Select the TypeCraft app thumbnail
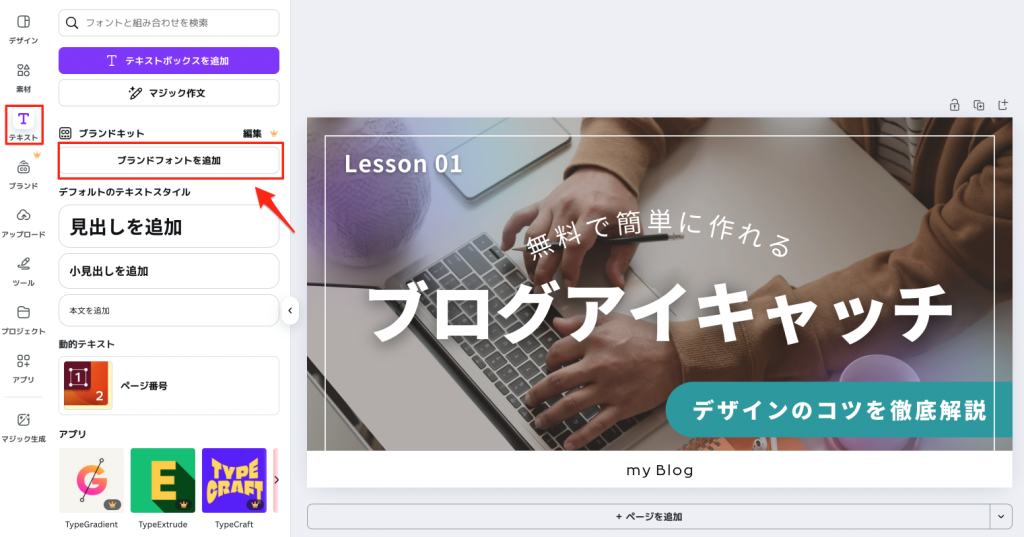The image size is (1024, 537). 234,480
